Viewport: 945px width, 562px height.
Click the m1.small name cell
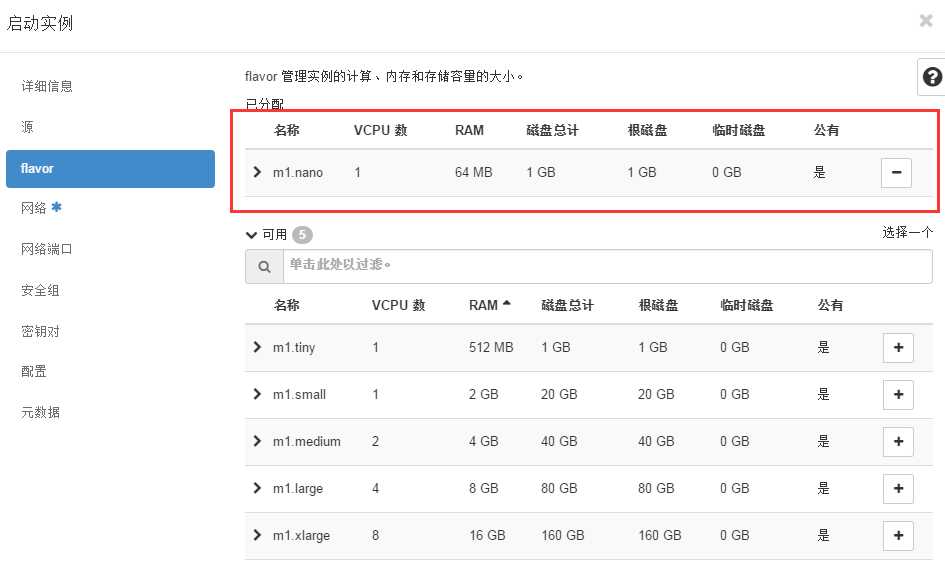pos(300,395)
